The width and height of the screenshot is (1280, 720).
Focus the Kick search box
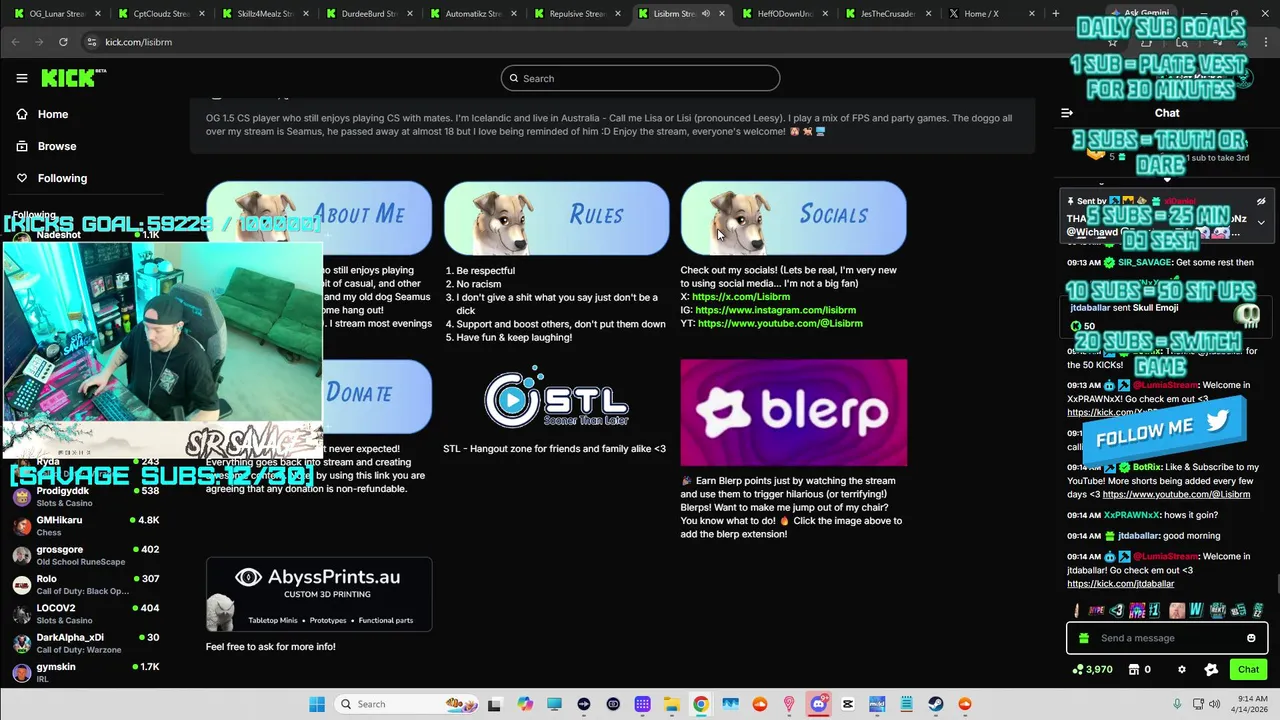click(640, 78)
